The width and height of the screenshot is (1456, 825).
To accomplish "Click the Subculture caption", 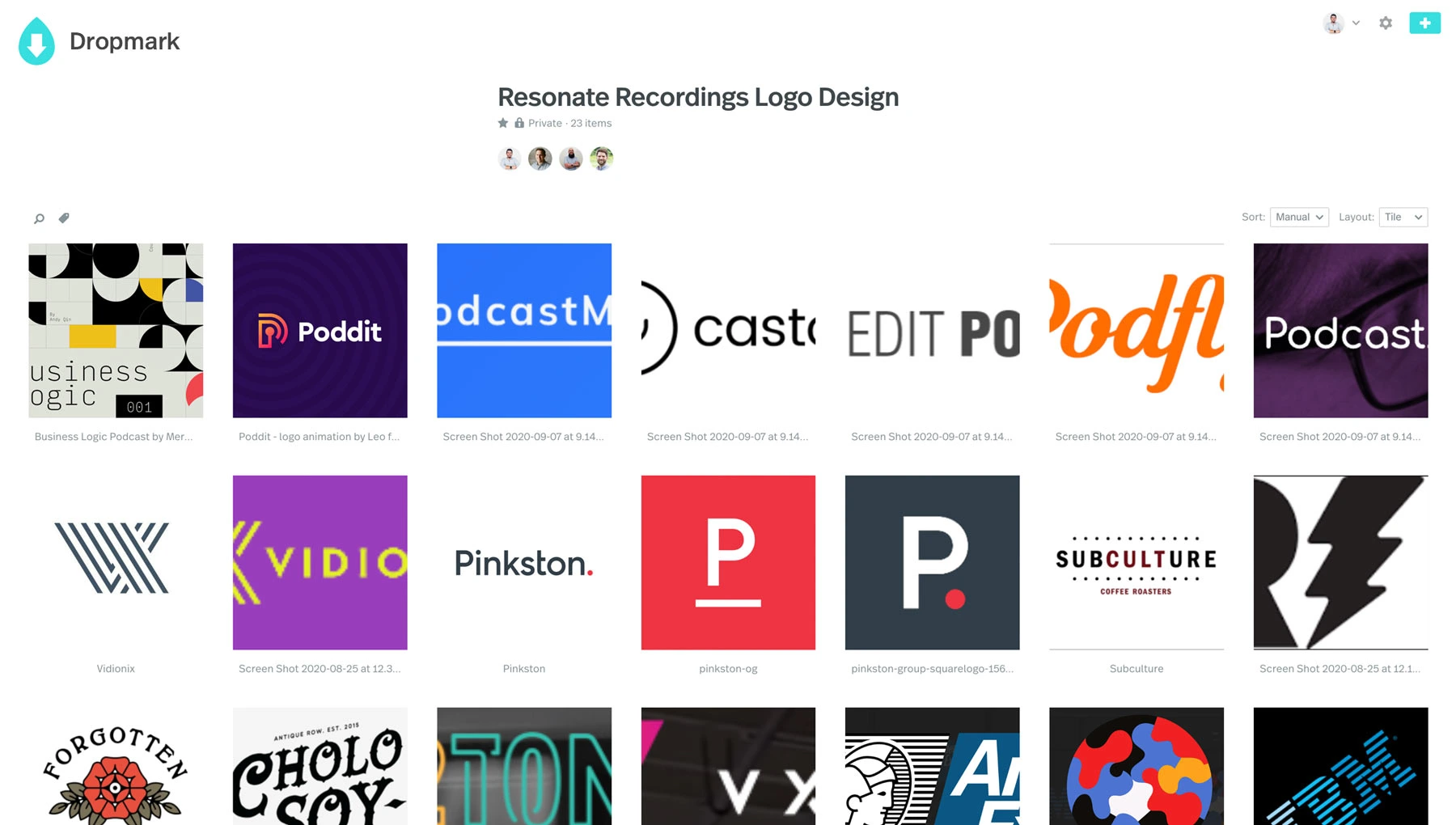I will click(1136, 669).
